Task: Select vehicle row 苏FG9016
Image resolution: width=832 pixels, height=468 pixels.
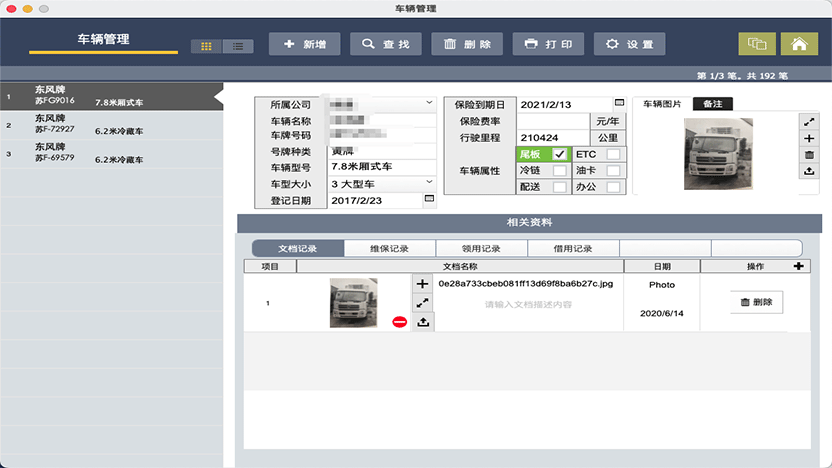Action: [x=111, y=97]
